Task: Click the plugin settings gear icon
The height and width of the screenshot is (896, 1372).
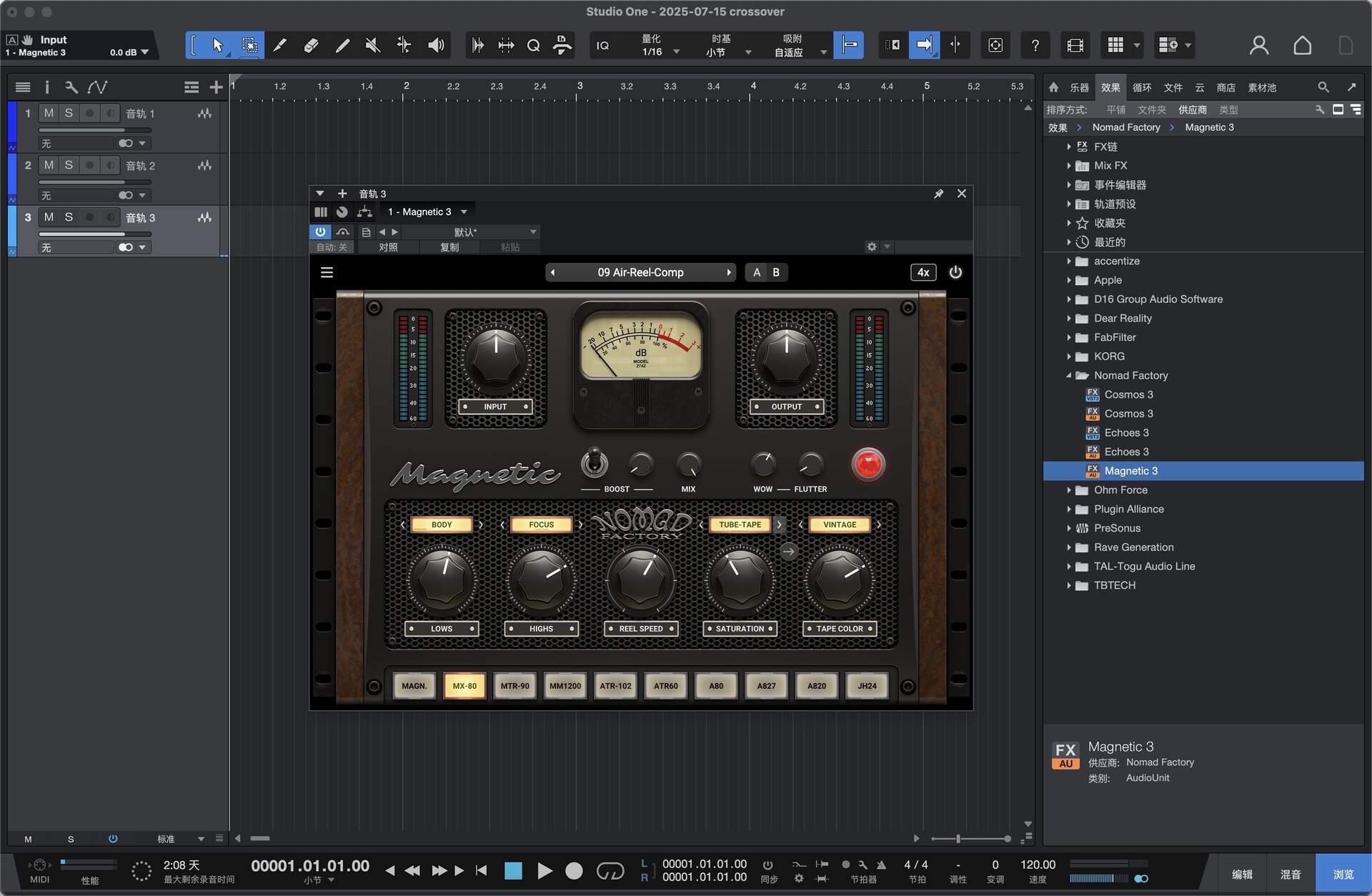Action: point(872,247)
